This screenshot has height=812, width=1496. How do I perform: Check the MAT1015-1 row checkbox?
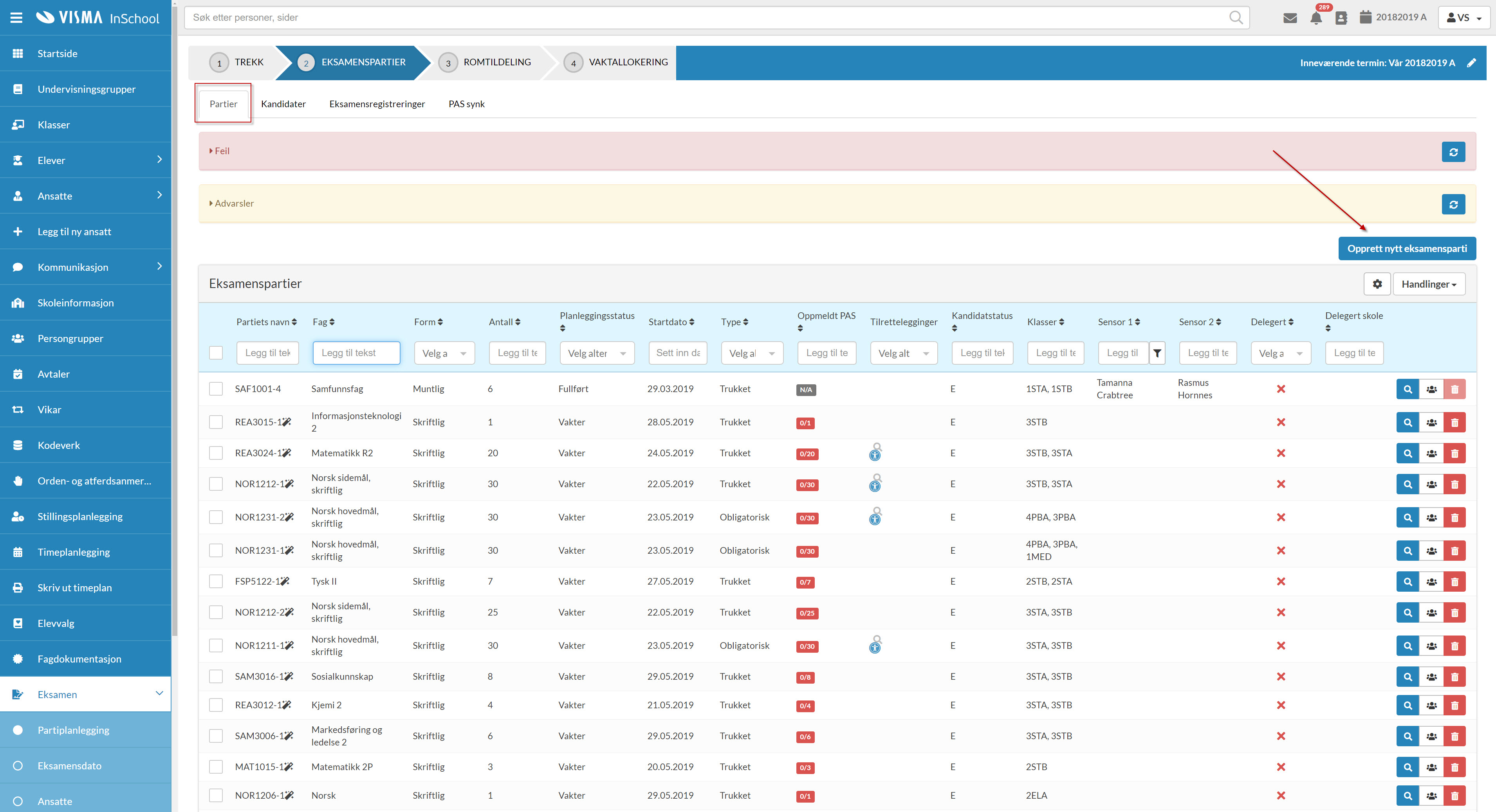[x=216, y=767]
